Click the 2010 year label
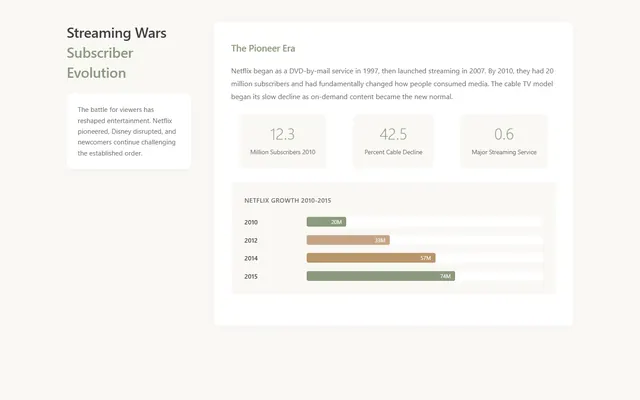Screen dimensions: 640x400 pos(251,222)
